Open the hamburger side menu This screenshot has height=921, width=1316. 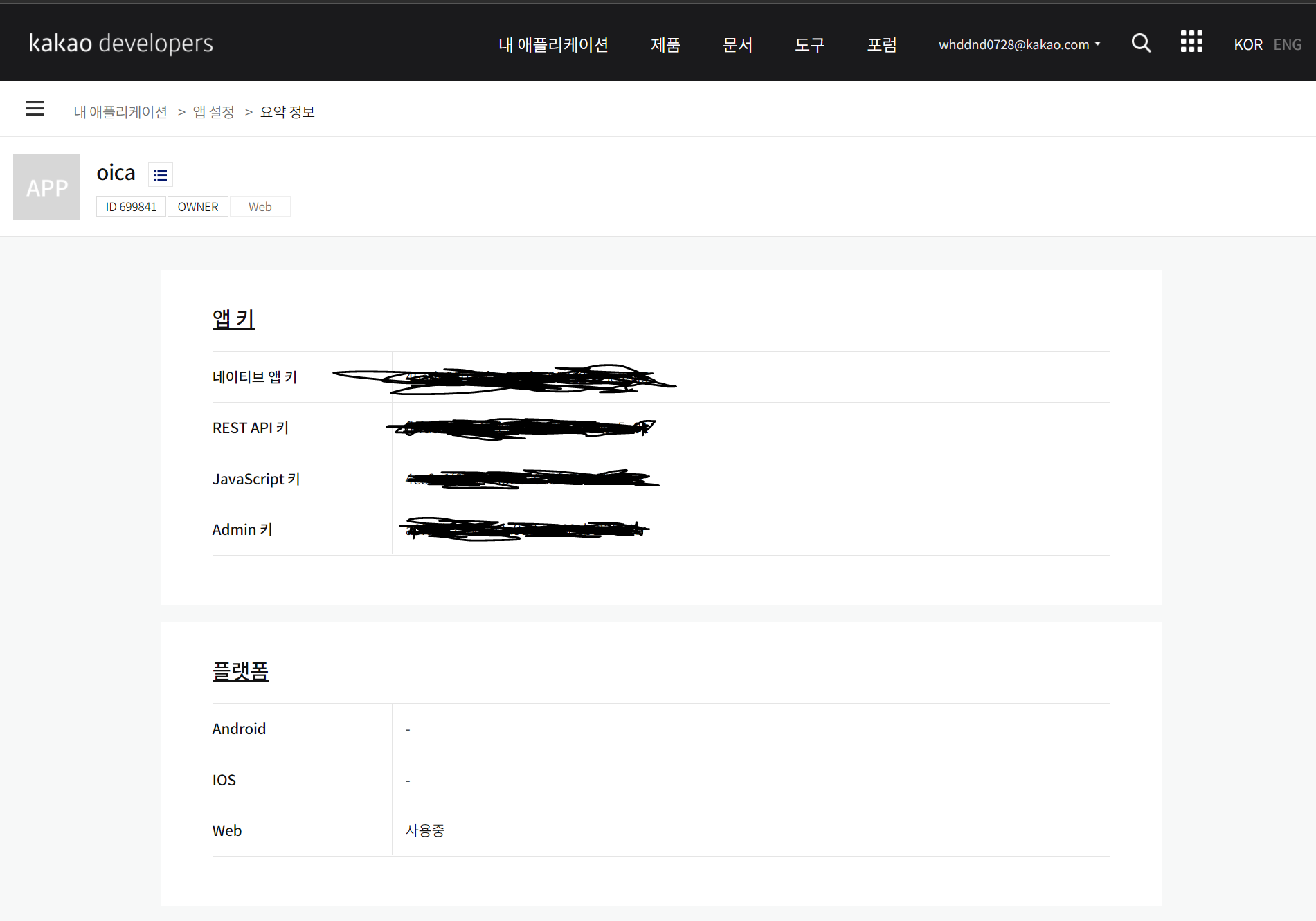(x=35, y=109)
